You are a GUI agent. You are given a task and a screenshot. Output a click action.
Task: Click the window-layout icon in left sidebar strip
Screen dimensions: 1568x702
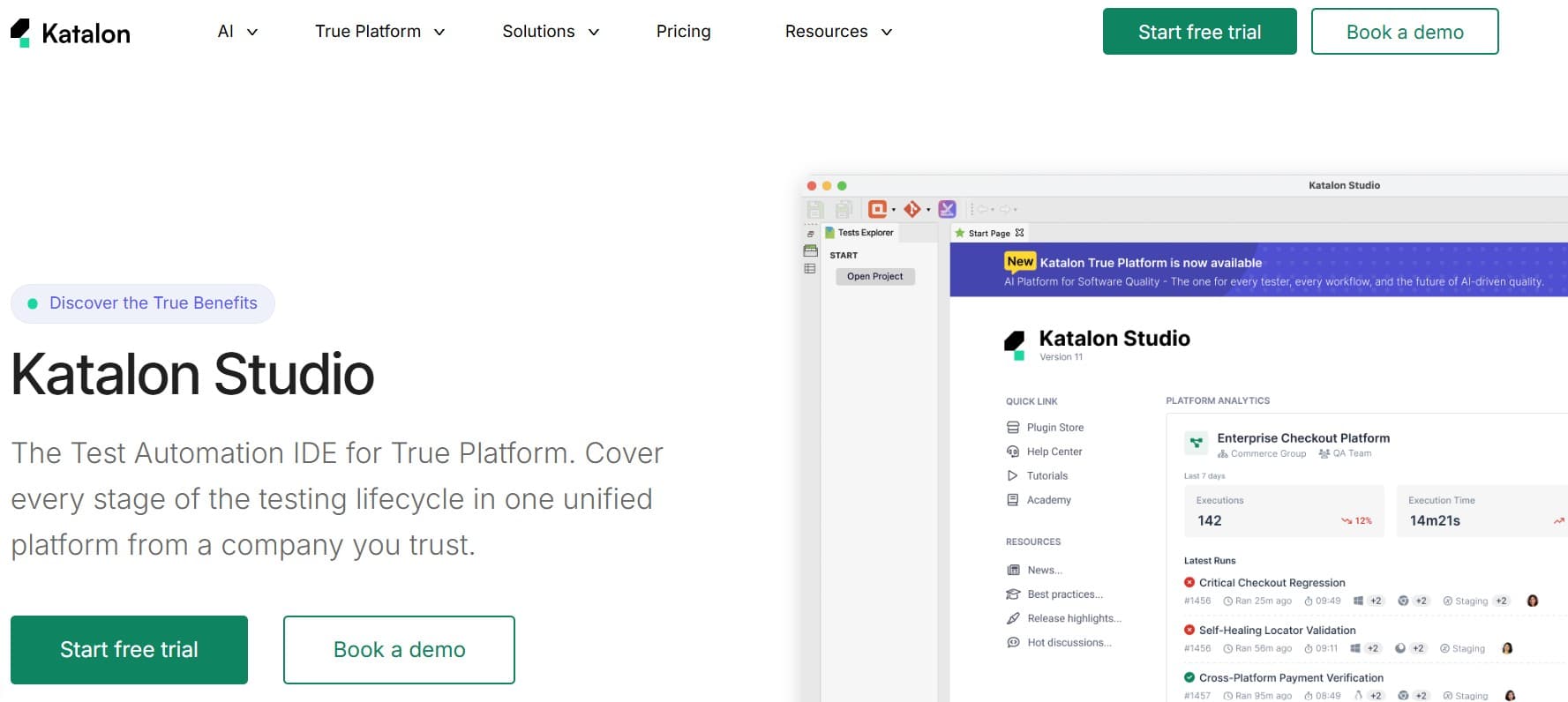(x=810, y=251)
